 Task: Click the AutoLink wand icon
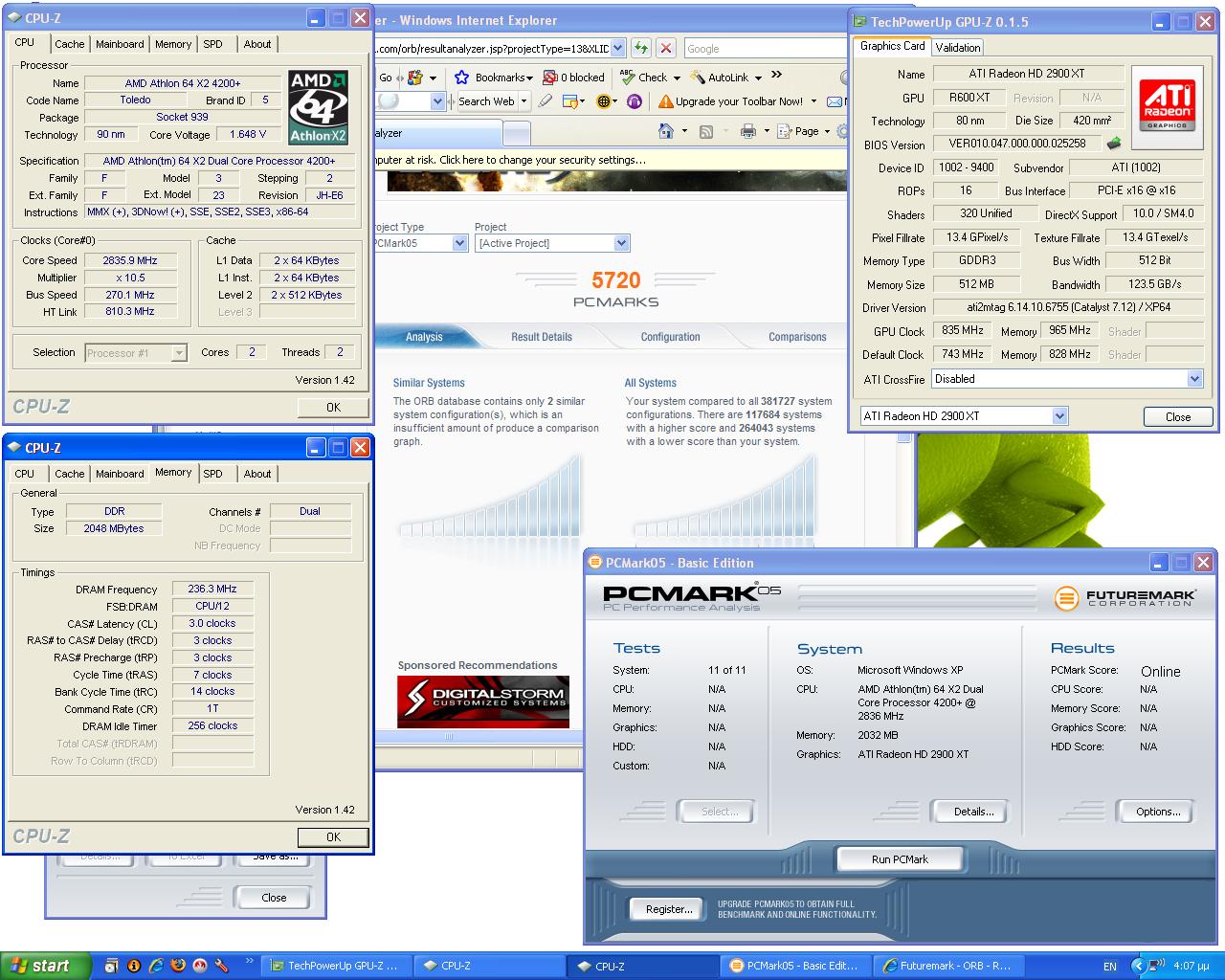pos(699,78)
